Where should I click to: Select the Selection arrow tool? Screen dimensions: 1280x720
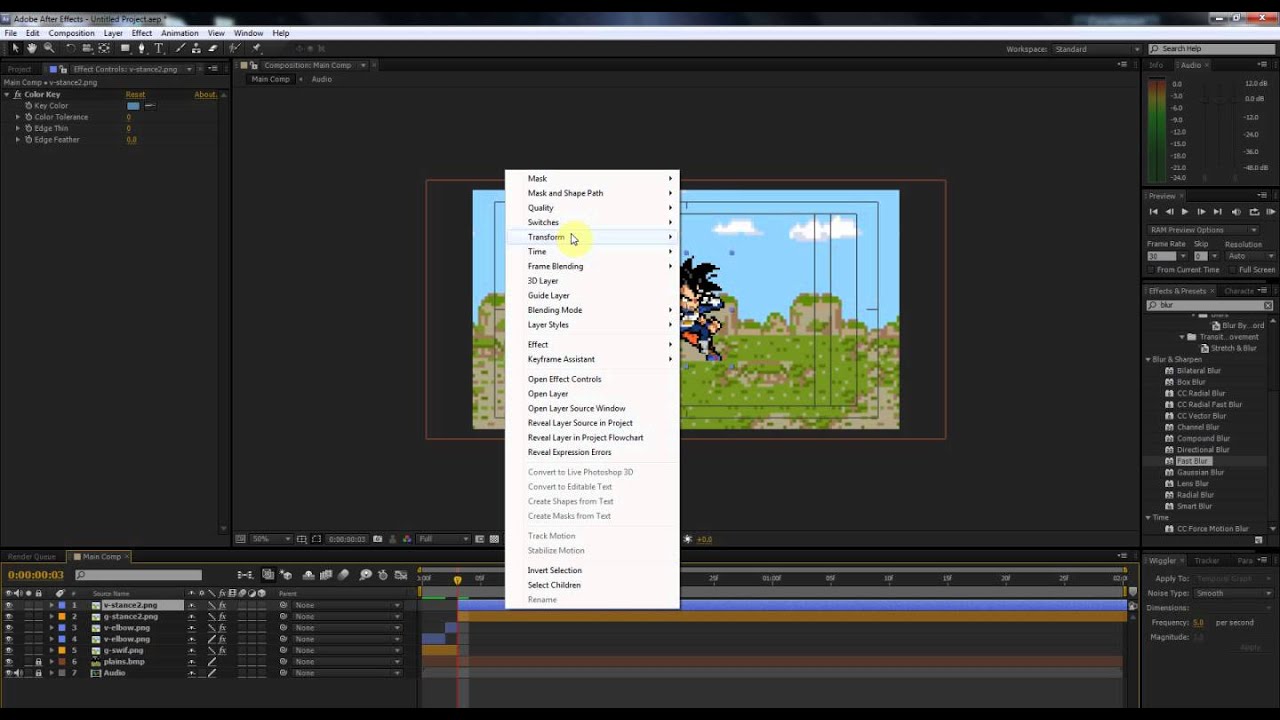(15, 48)
